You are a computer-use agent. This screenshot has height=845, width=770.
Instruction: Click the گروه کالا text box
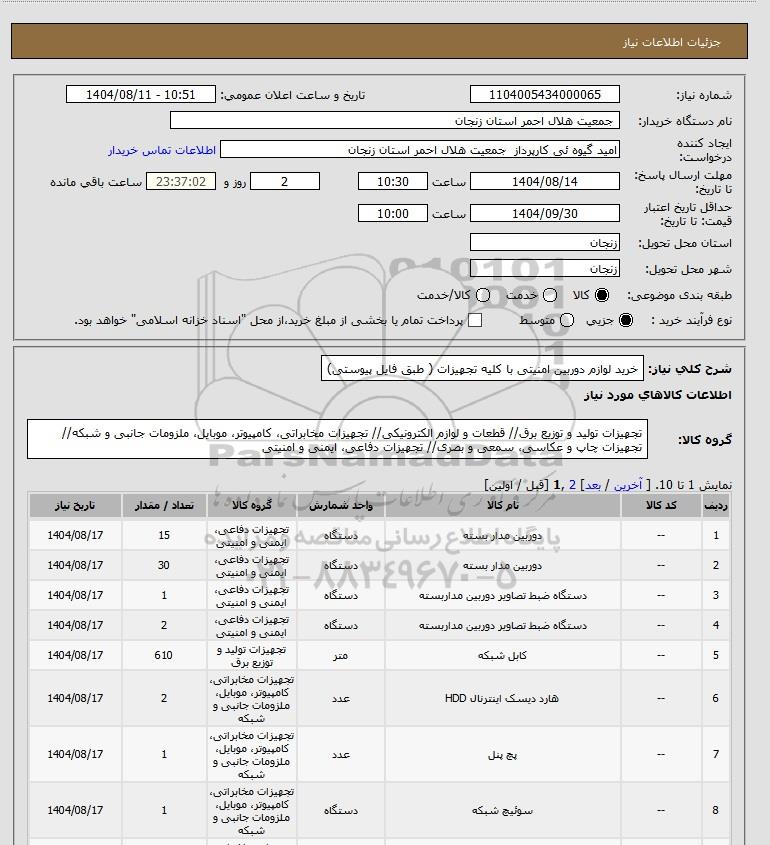337,440
